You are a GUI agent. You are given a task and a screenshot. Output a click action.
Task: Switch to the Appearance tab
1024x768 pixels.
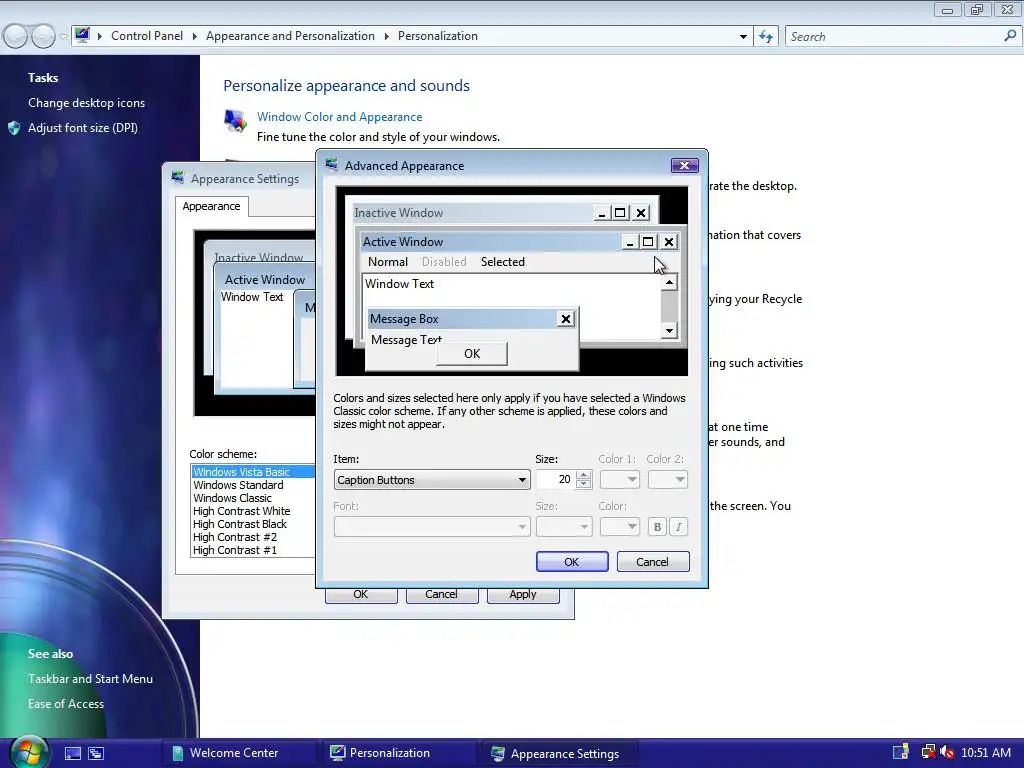click(x=212, y=206)
